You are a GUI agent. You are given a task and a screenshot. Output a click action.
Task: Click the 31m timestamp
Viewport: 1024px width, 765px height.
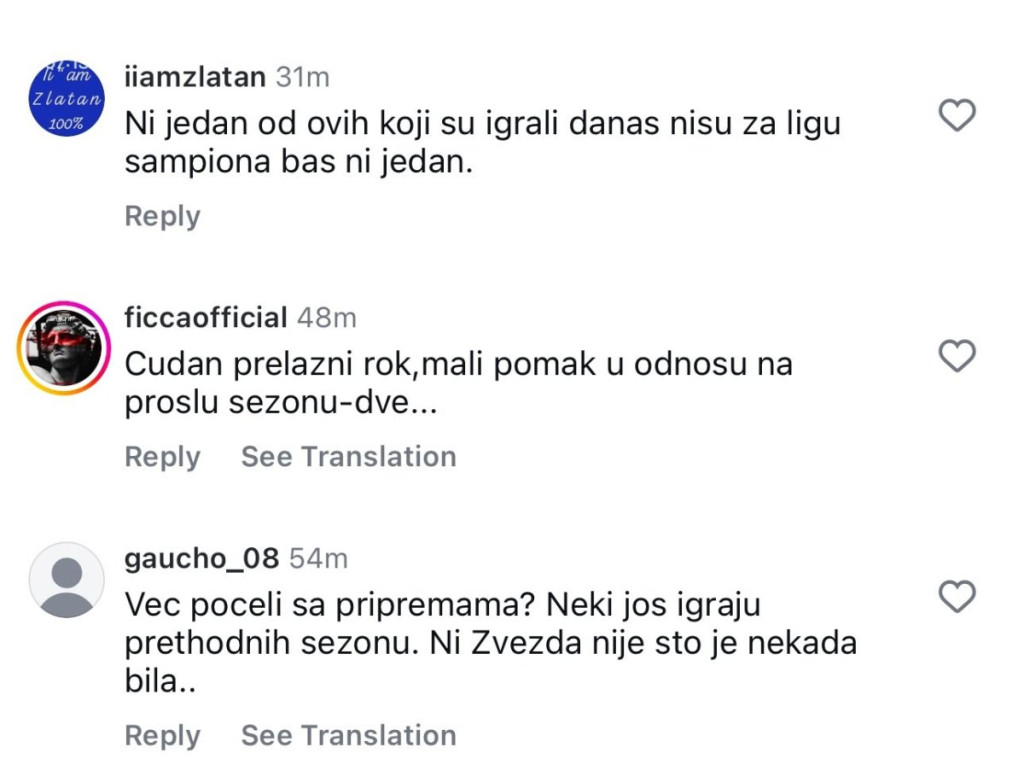302,76
